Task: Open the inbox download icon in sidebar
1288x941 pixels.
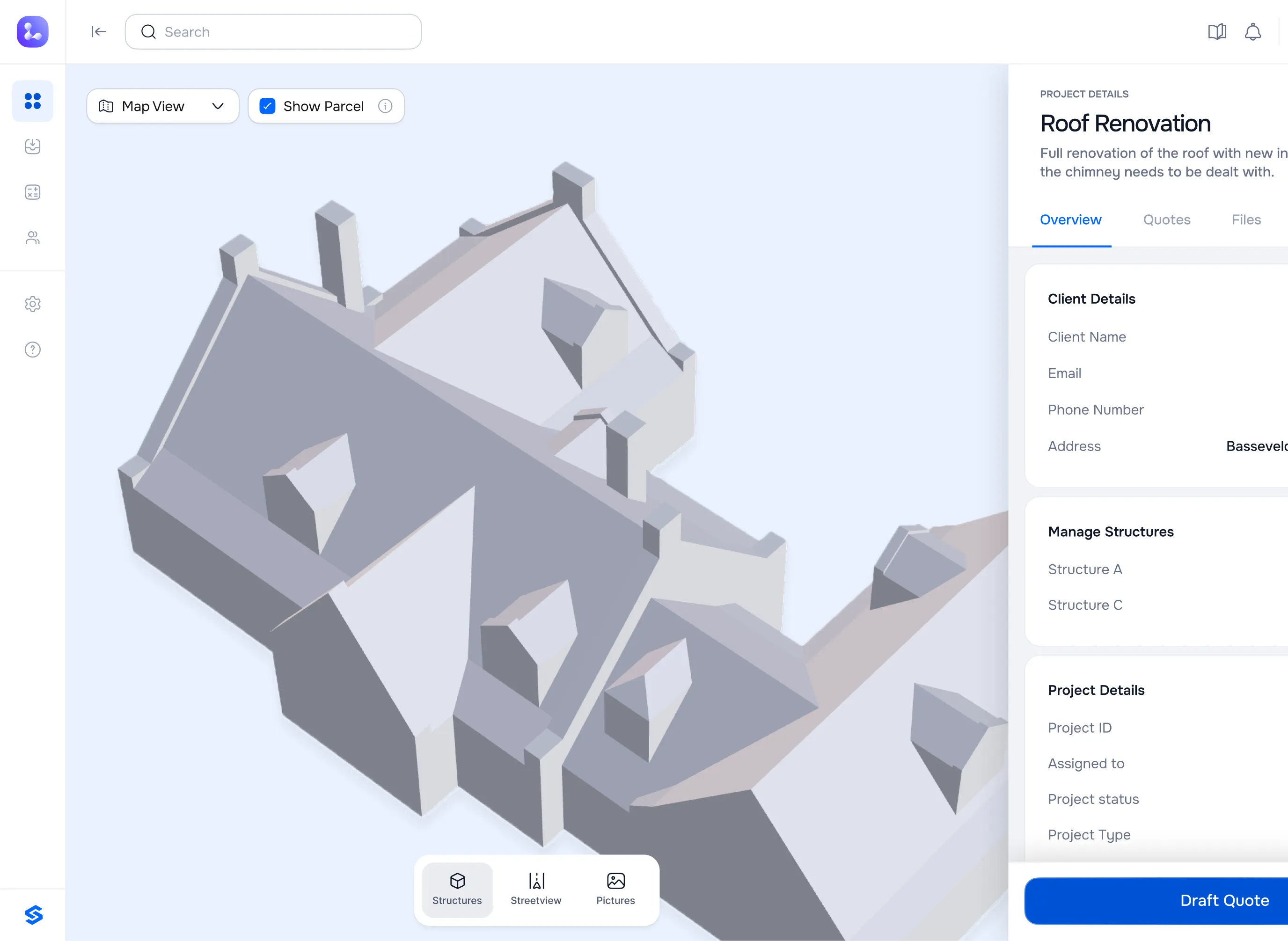Action: (x=32, y=146)
